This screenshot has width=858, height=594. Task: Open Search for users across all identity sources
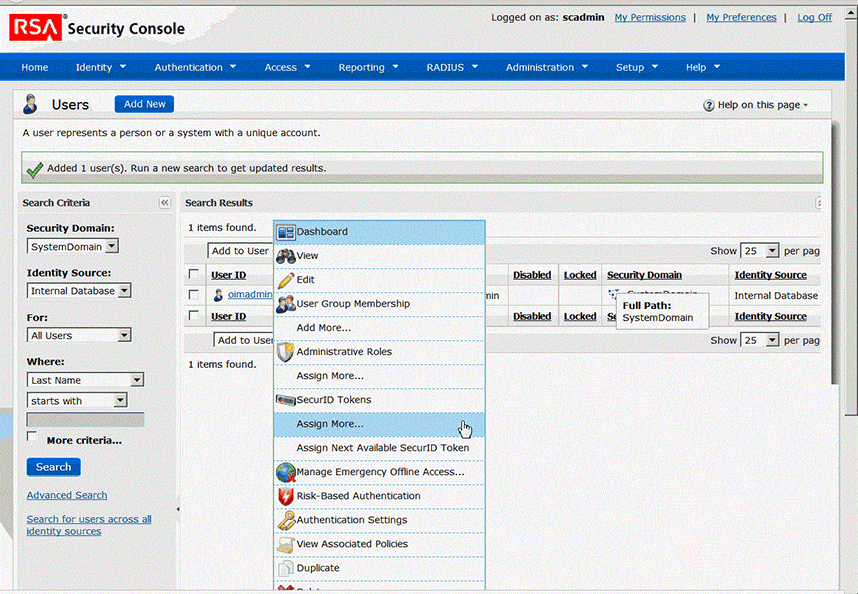coord(89,525)
